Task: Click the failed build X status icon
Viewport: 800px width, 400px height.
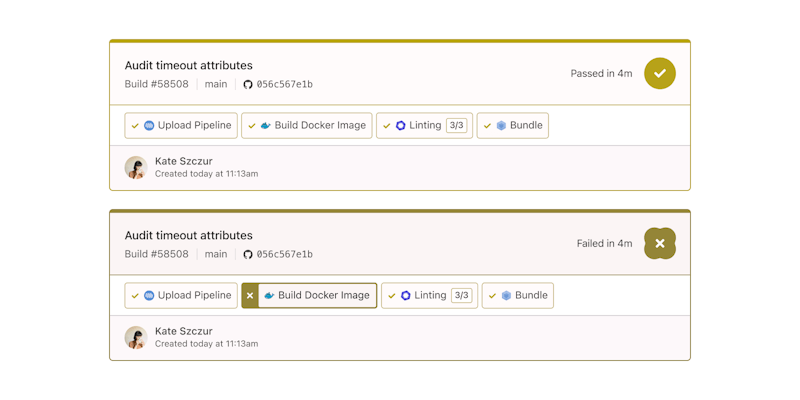Action: pos(660,243)
